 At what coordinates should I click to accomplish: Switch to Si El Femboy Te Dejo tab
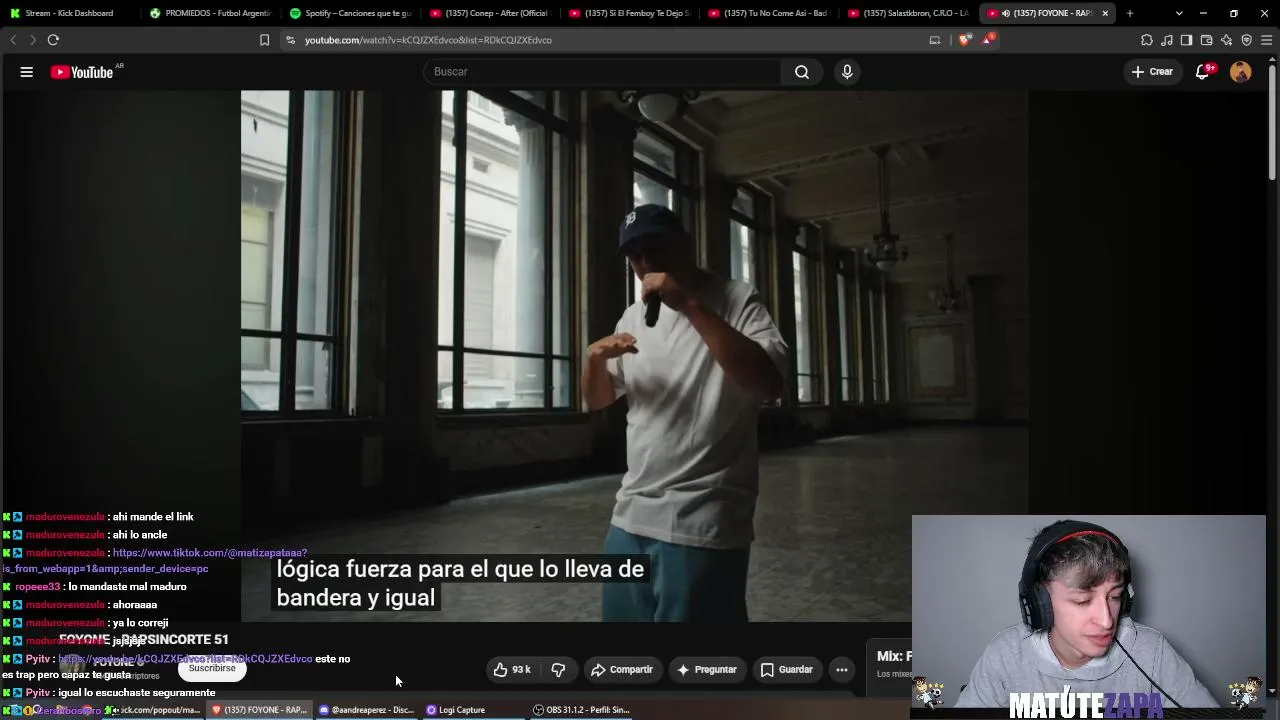click(x=629, y=13)
